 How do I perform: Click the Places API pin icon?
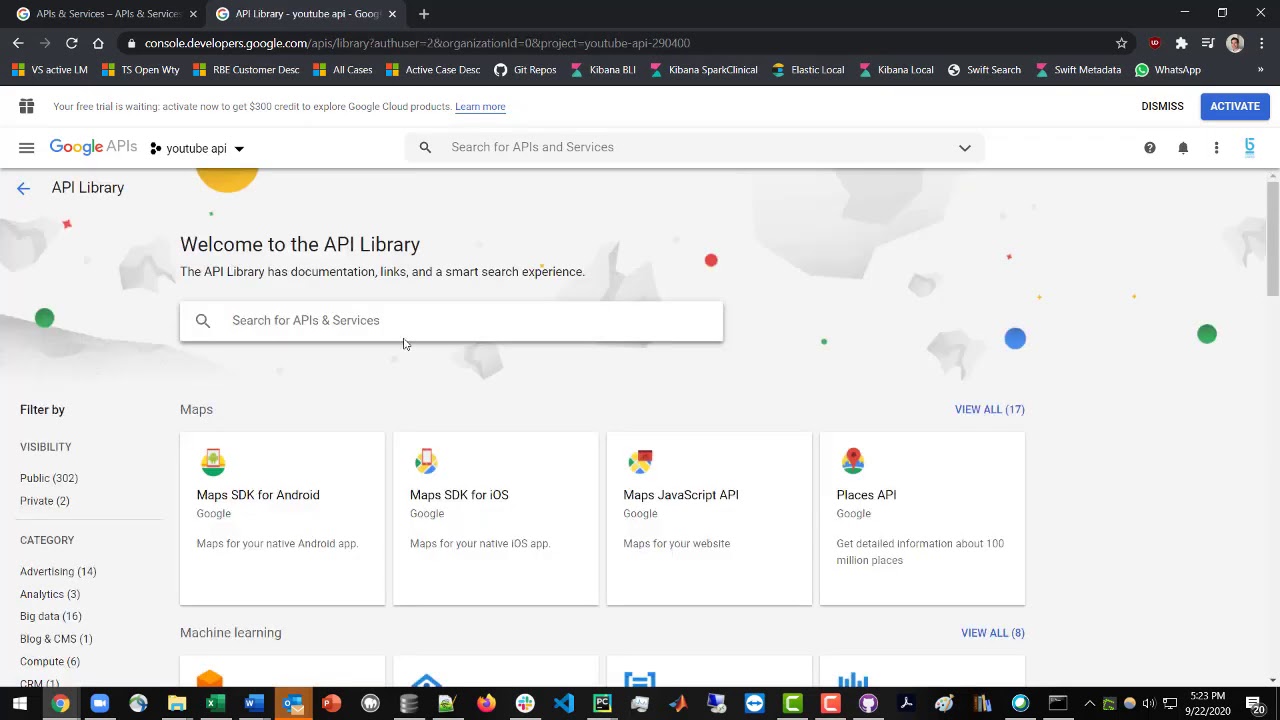pos(853,461)
